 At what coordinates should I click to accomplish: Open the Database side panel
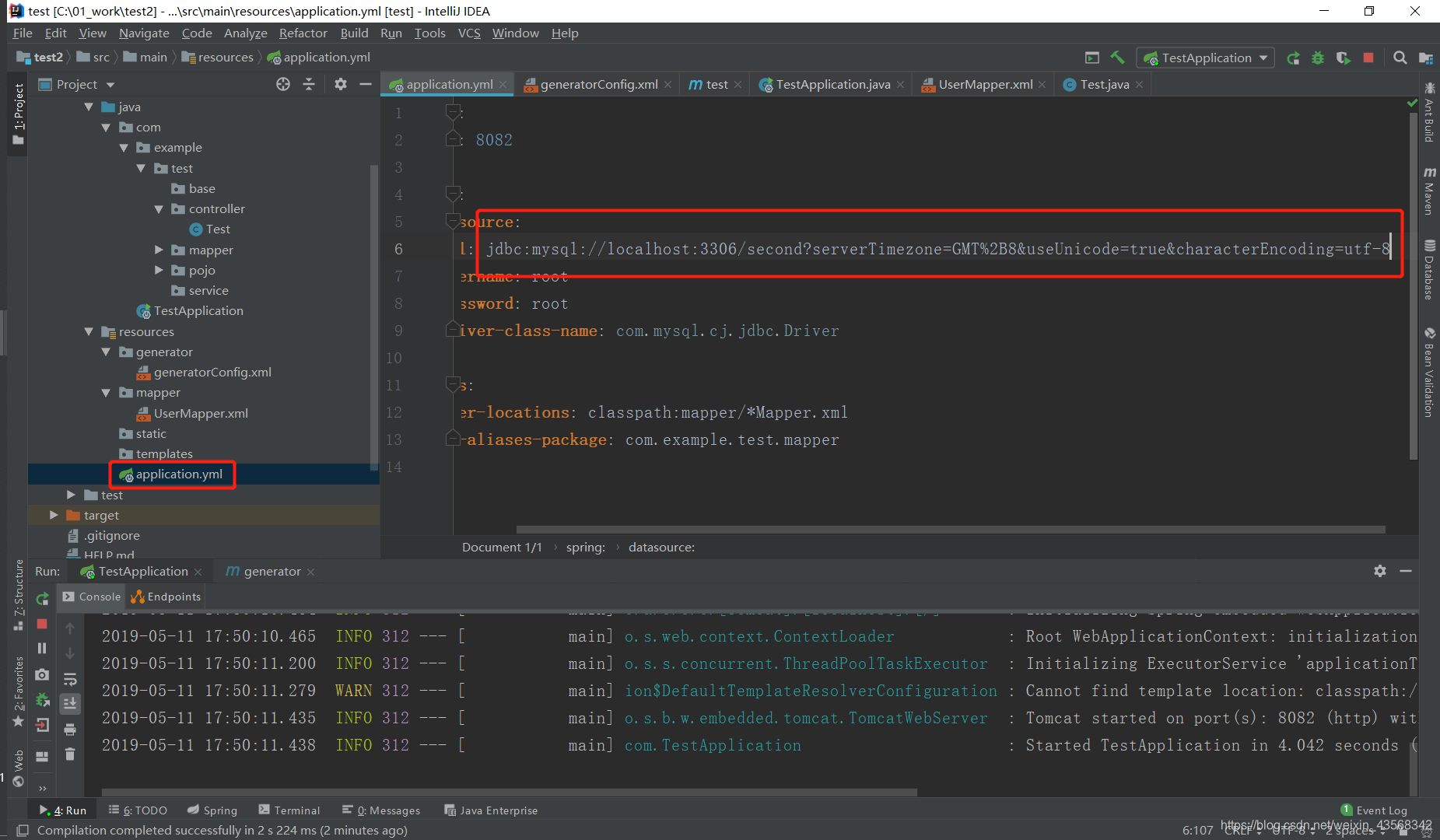coord(1429,270)
